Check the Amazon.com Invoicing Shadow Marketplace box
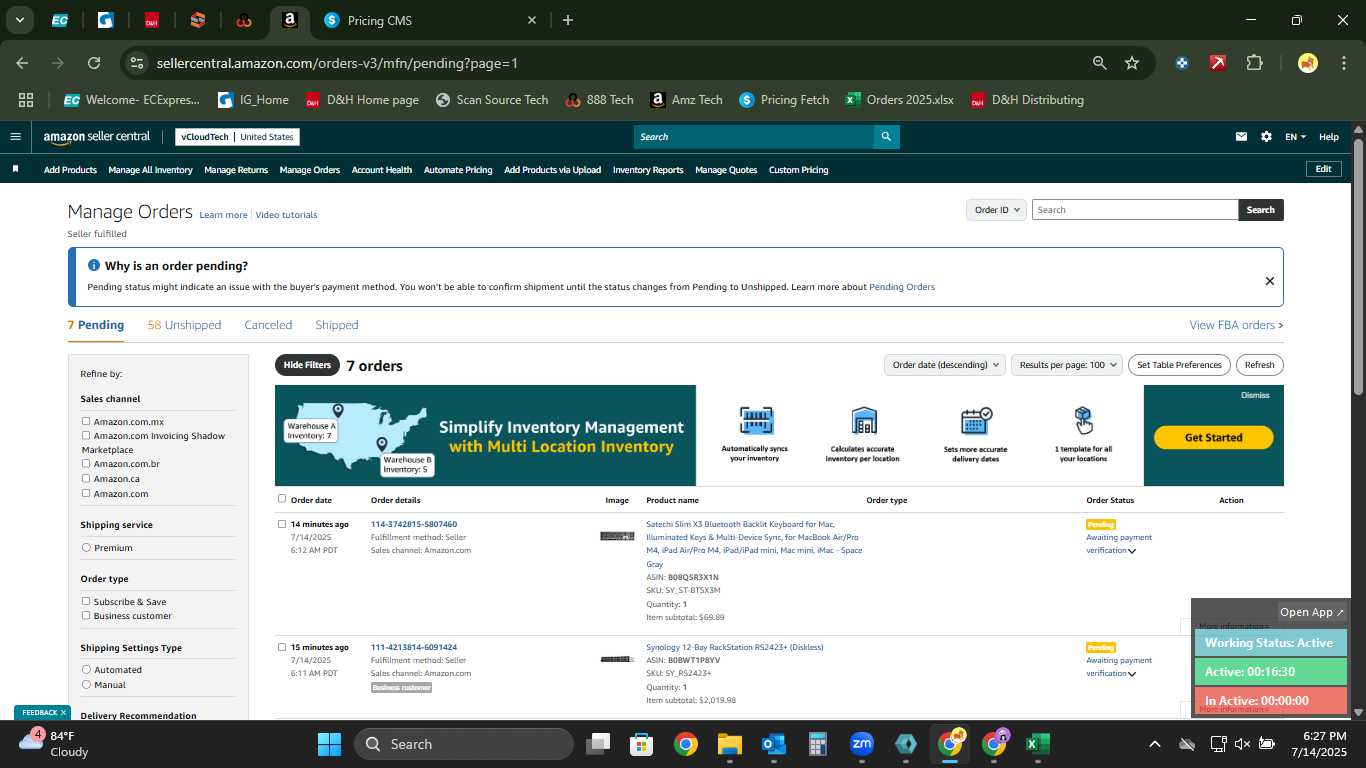 pos(86,435)
